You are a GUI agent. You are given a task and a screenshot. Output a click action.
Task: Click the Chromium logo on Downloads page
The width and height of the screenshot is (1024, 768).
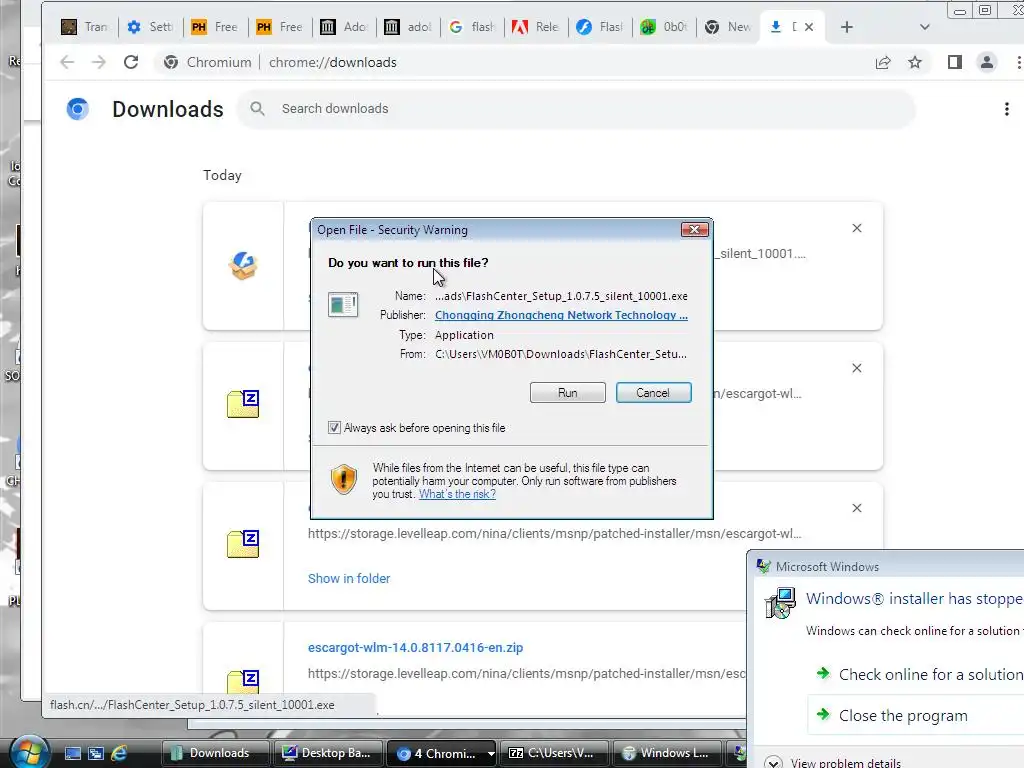click(78, 109)
